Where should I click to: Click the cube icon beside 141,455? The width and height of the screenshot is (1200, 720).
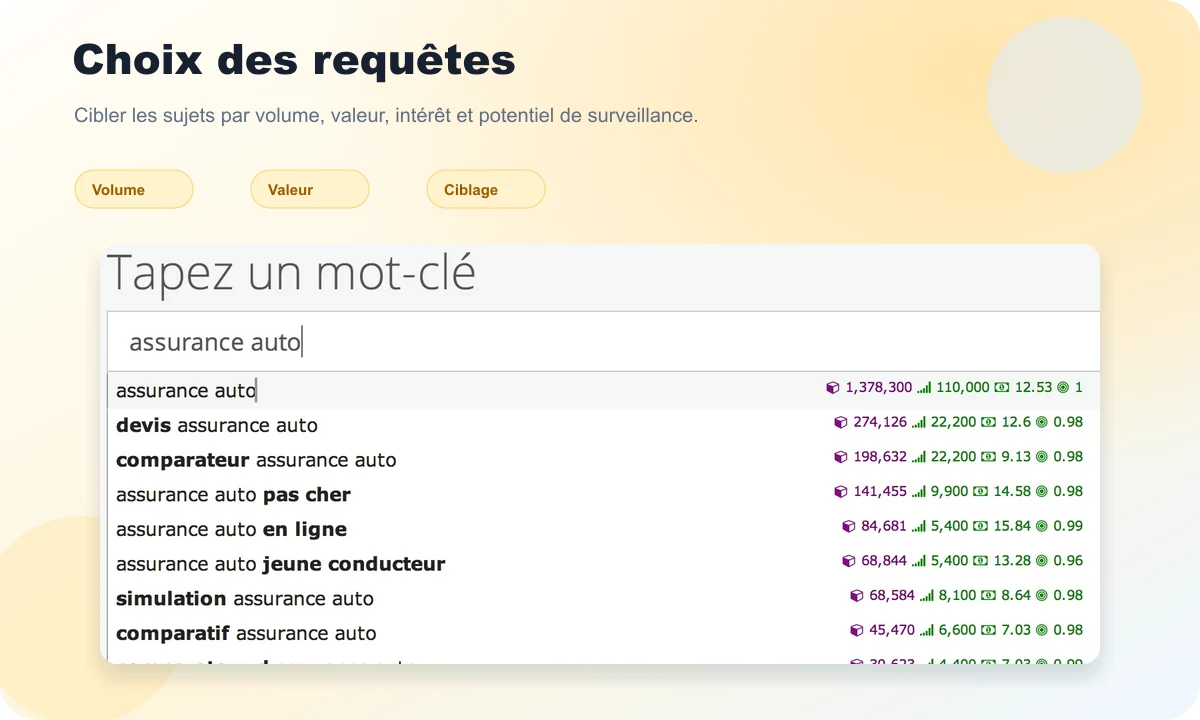[841, 492]
